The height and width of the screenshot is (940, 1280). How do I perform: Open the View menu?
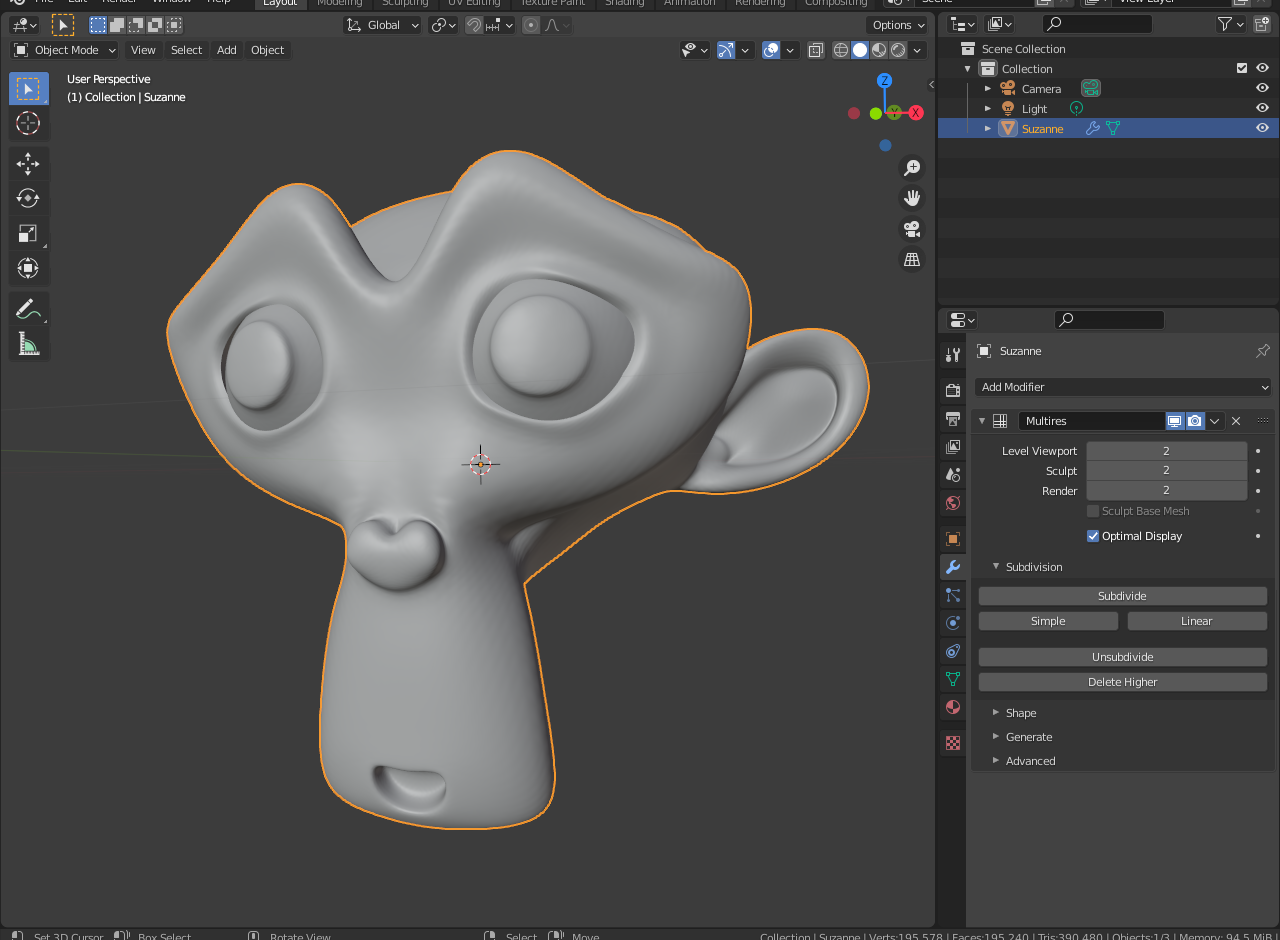[143, 50]
